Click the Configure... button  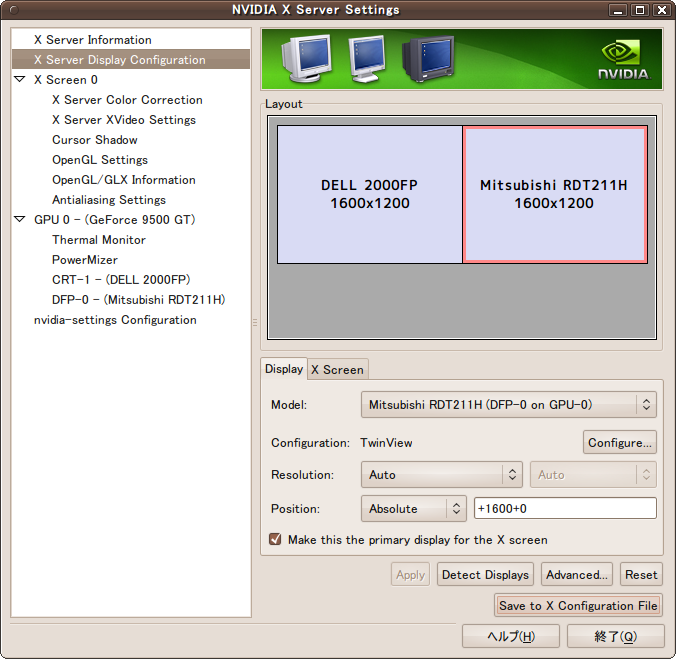(619, 442)
